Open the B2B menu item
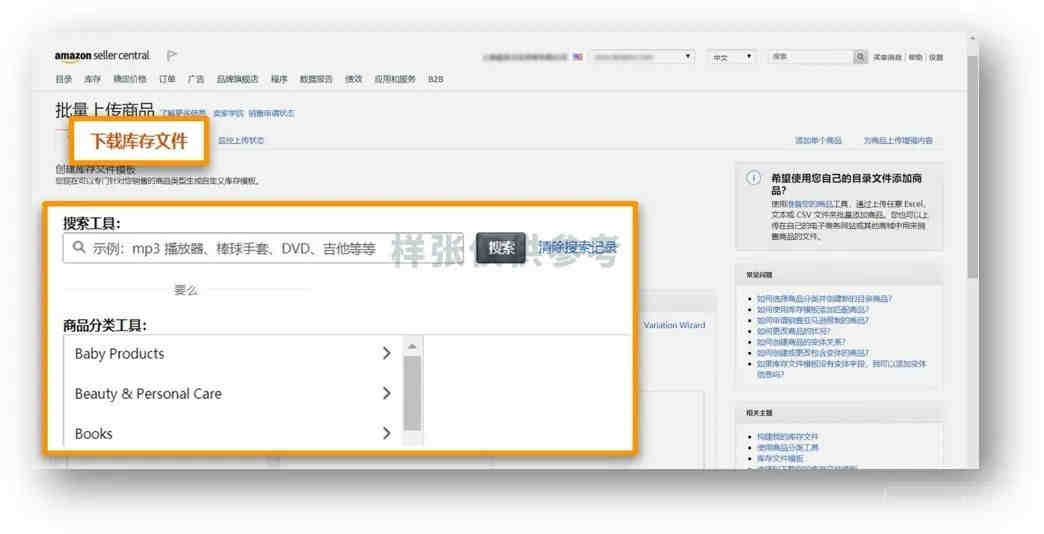The height and width of the screenshot is (534, 1044). point(435,79)
